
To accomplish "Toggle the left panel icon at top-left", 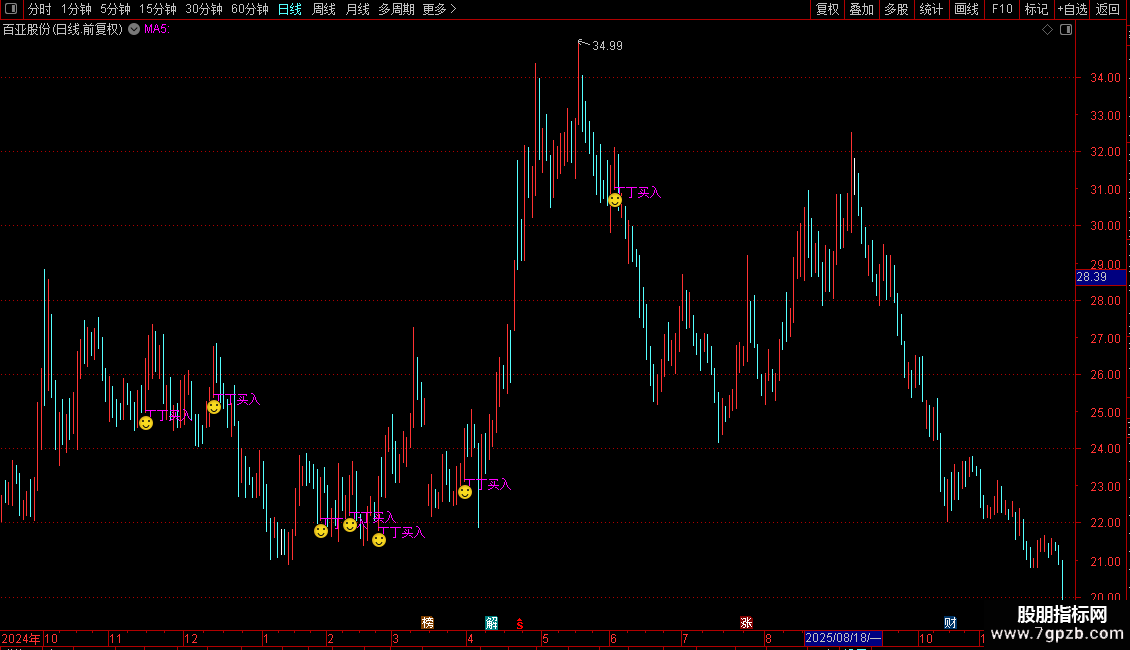I will (x=11, y=9).
